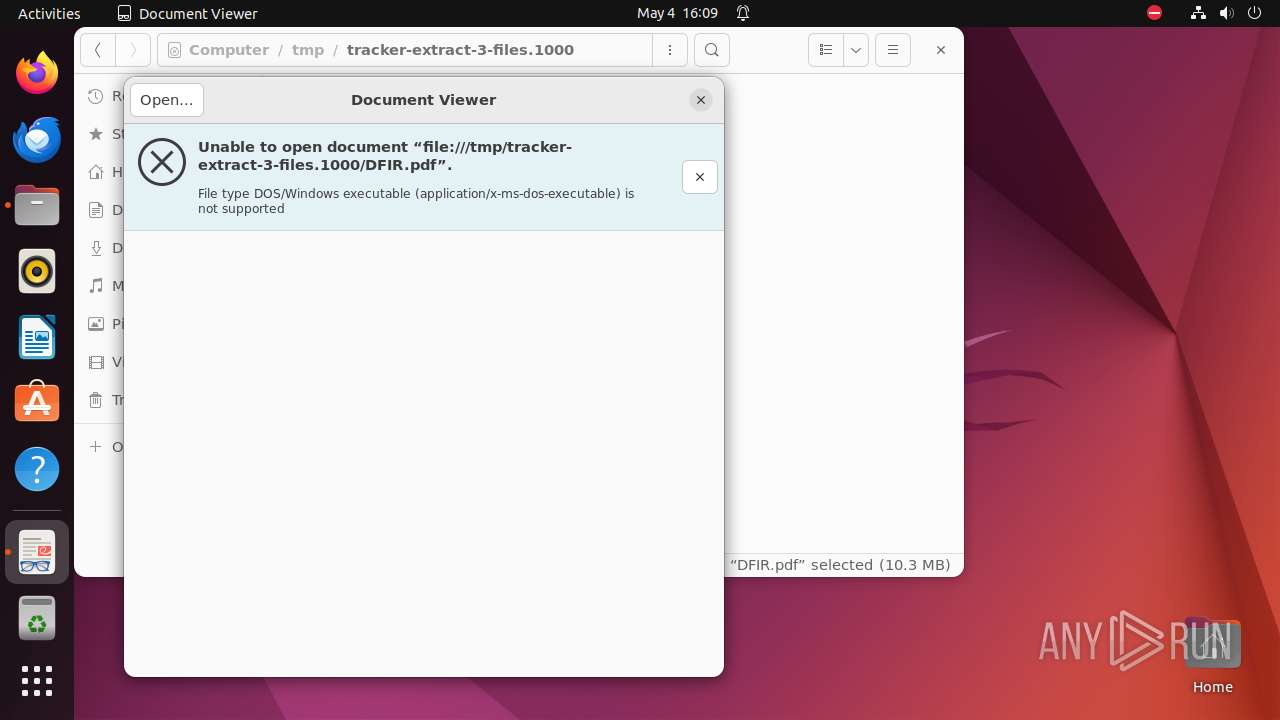Screen dimensions: 1280x720
Task: Open the Trash sidebar icon in Files
Action: point(96,400)
